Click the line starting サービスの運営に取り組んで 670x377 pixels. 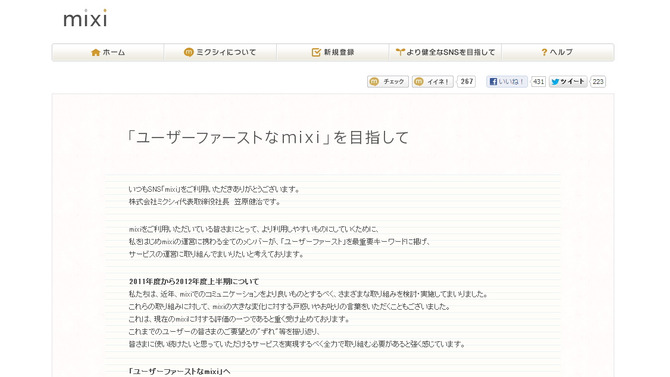tap(216, 254)
